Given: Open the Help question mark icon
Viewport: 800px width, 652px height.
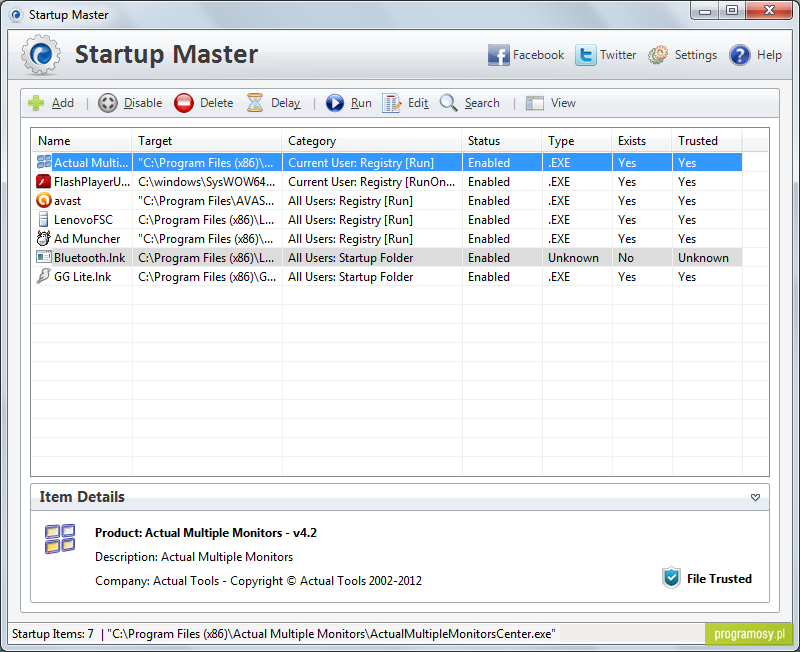Looking at the screenshot, I should coord(740,55).
